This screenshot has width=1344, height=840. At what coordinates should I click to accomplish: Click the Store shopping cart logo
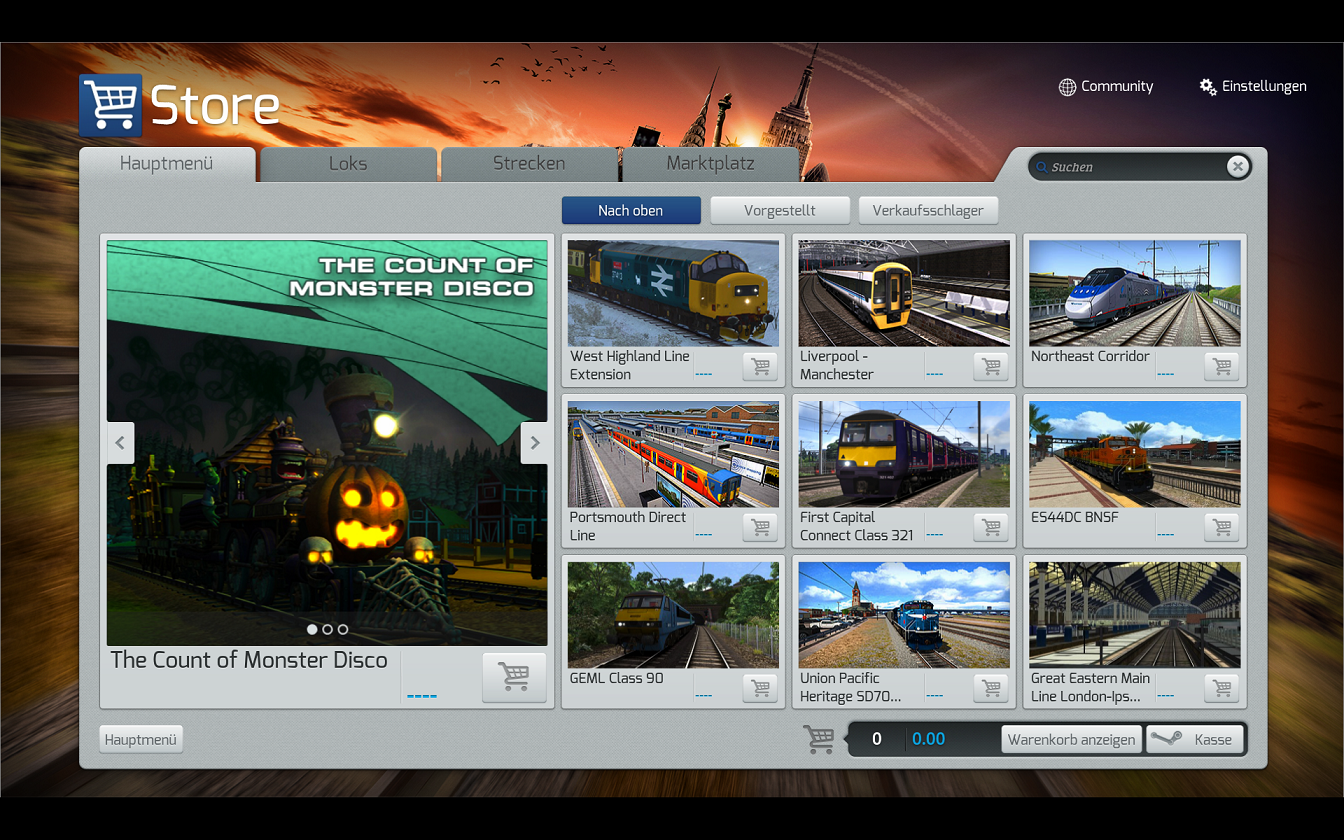pyautogui.click(x=111, y=105)
